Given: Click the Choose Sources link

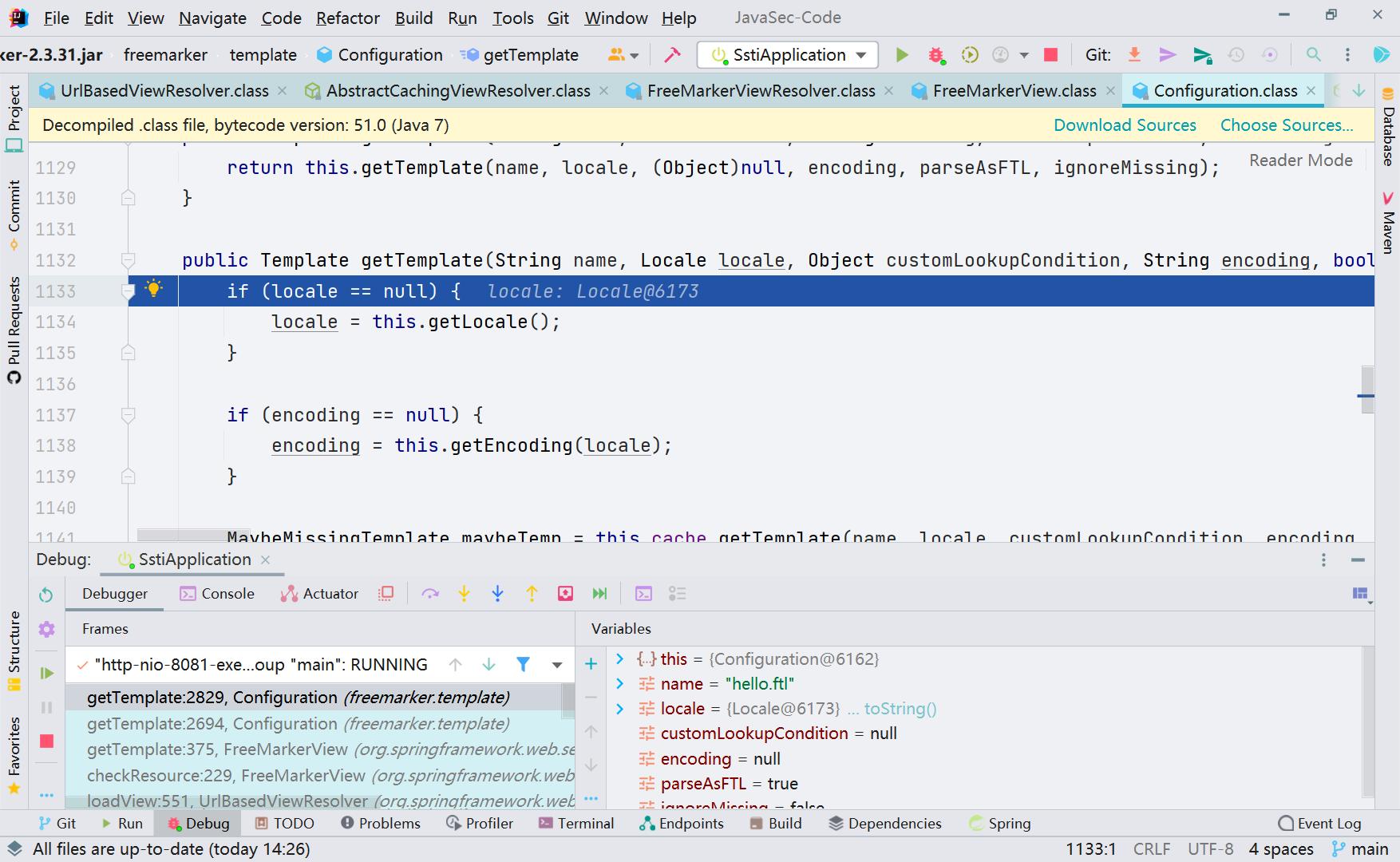Looking at the screenshot, I should (x=1286, y=125).
